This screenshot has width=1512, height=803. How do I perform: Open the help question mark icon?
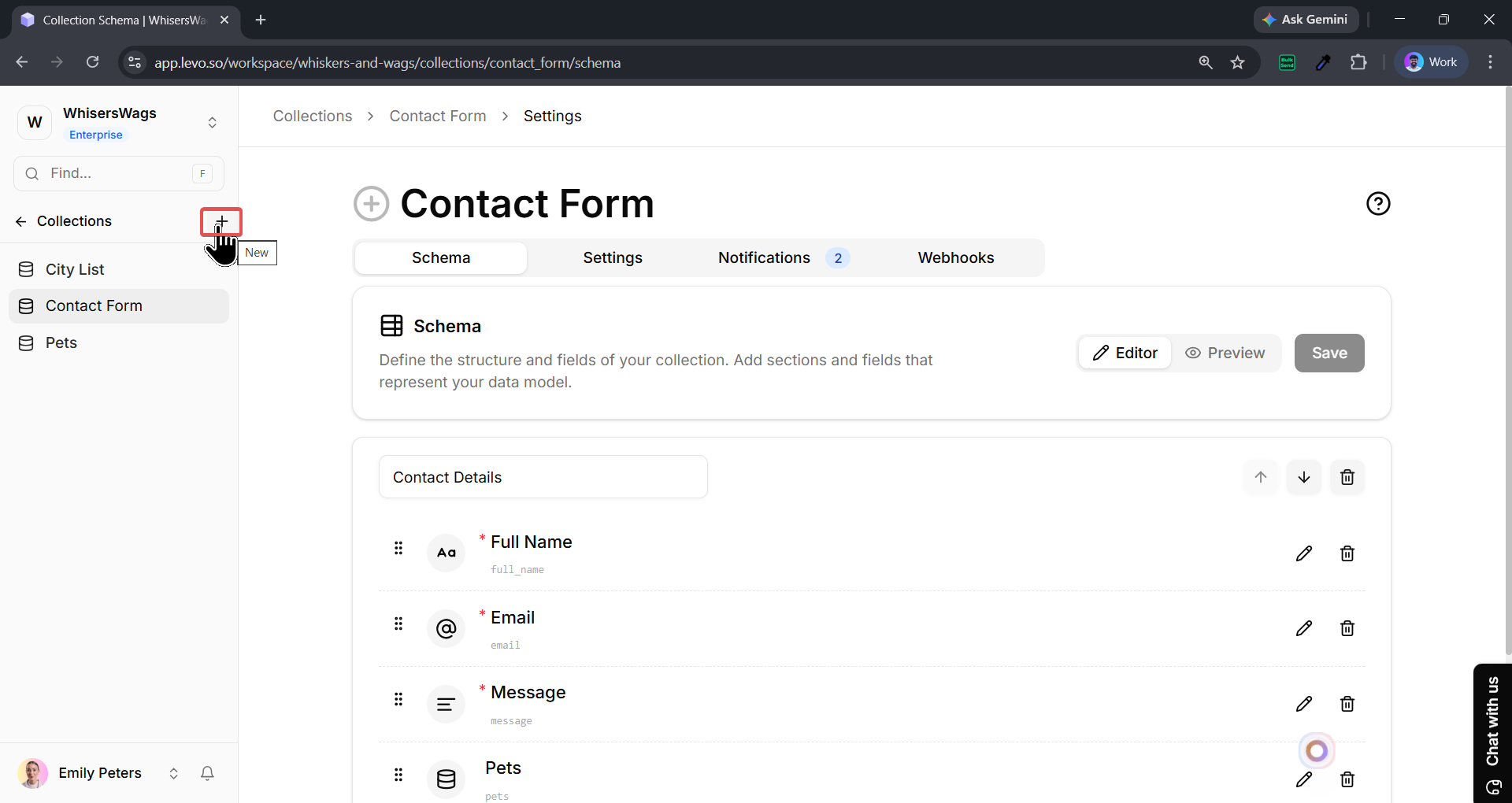[x=1378, y=204]
